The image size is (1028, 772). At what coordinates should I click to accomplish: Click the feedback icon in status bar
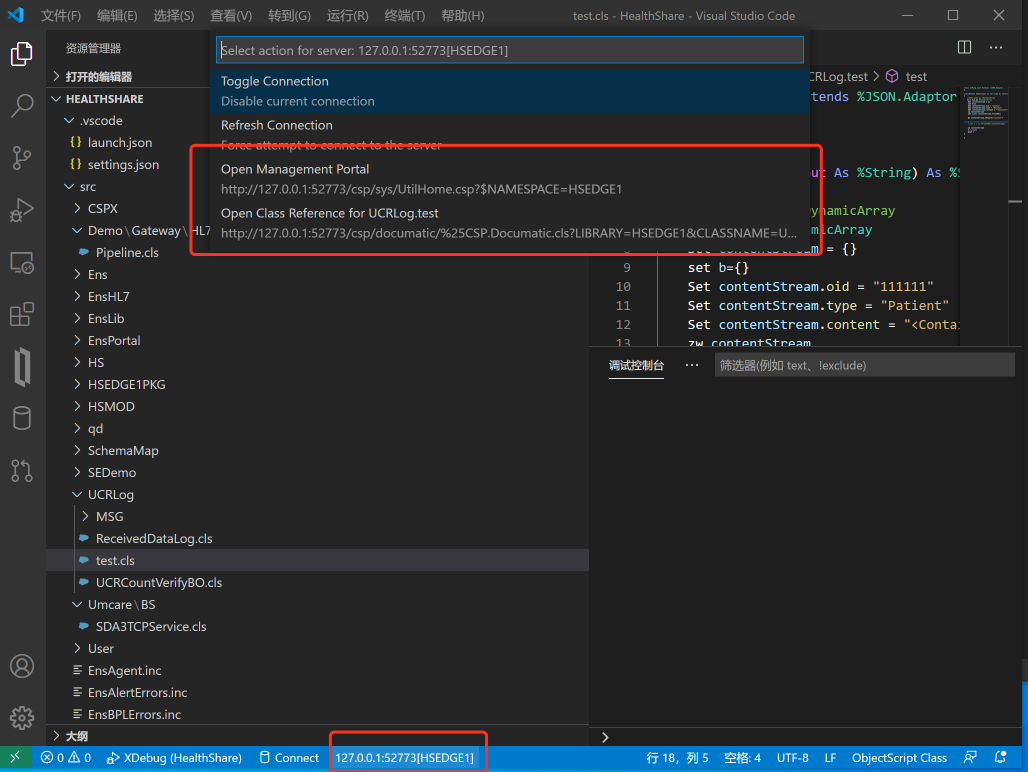point(970,758)
